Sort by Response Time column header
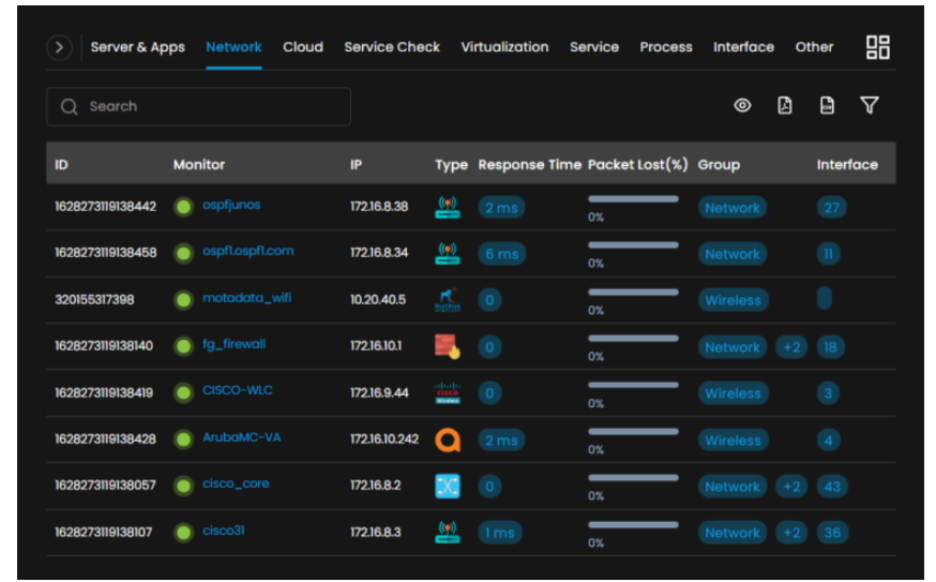Viewport: 936px width, 582px height. point(529,165)
